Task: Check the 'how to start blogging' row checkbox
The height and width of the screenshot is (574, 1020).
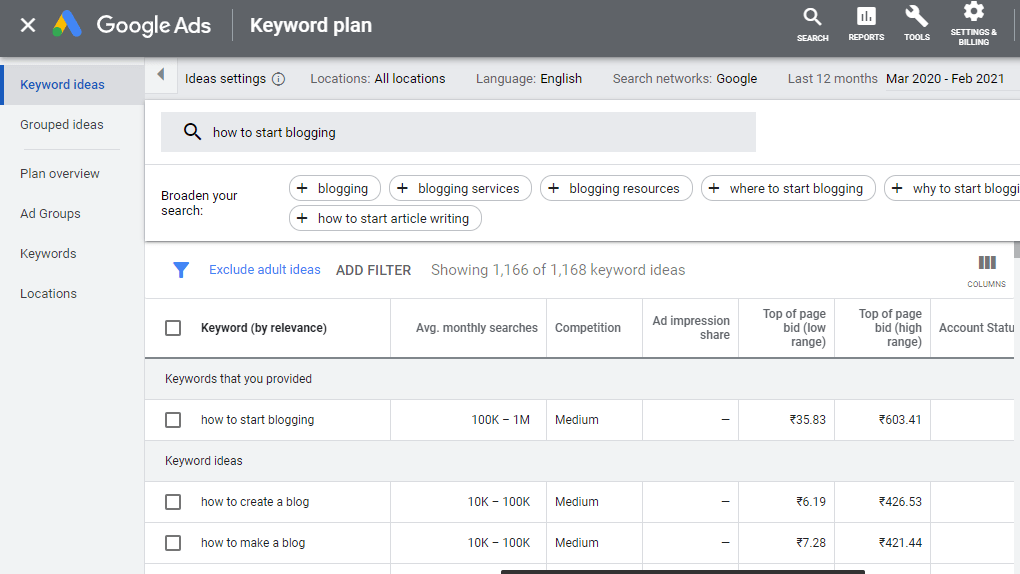Action: (x=173, y=420)
